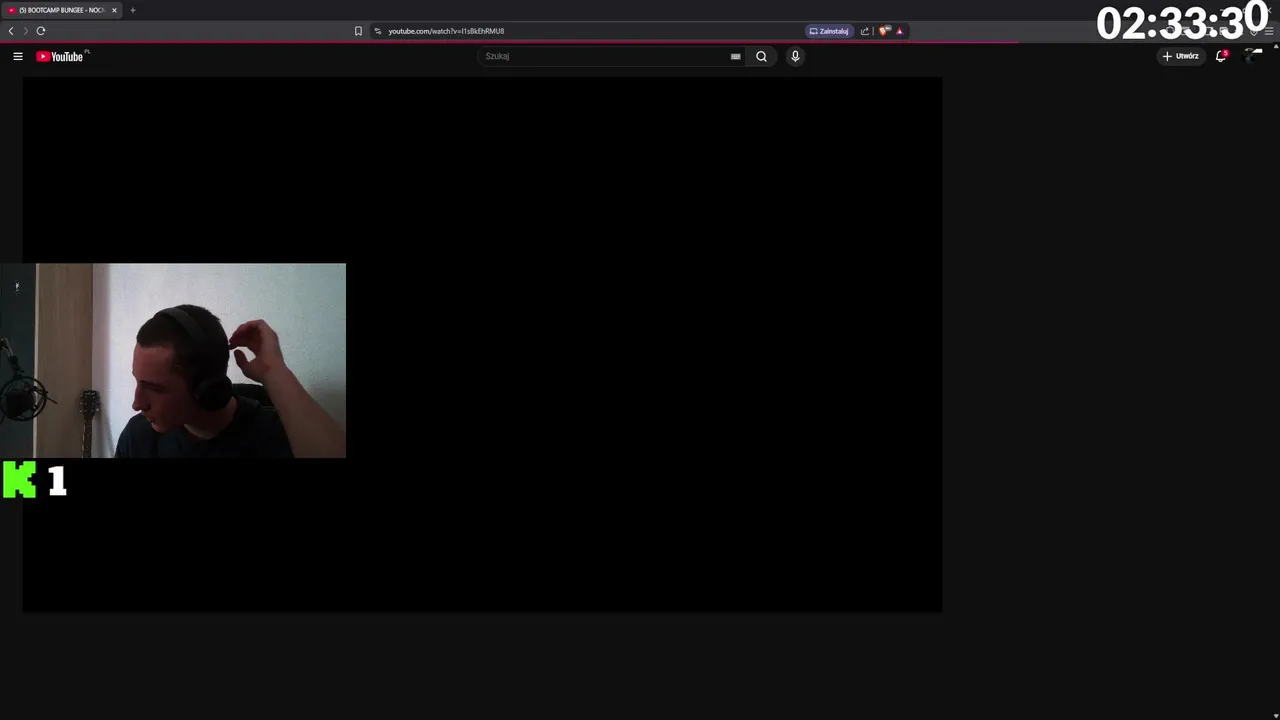Go to YouTube home via logo
The image size is (1280, 720).
[x=60, y=56]
